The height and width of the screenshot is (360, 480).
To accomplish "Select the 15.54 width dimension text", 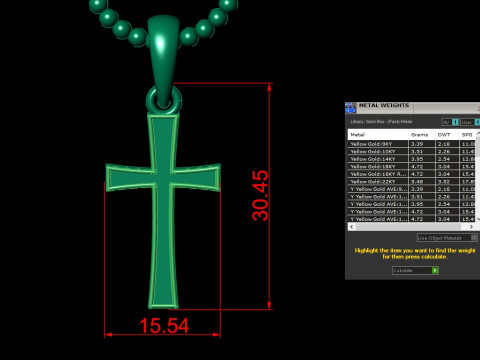I will click(x=164, y=326).
